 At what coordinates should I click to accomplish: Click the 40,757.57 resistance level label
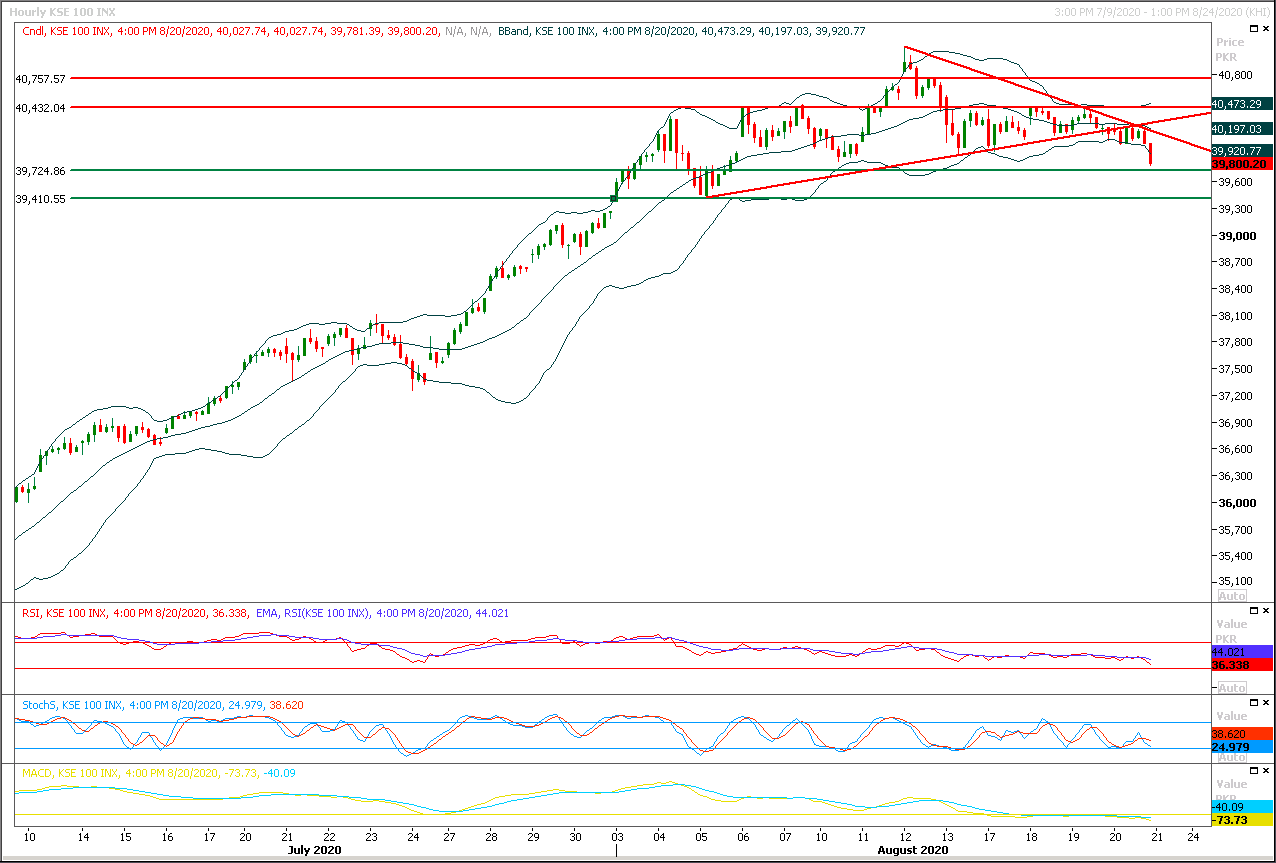(x=41, y=78)
